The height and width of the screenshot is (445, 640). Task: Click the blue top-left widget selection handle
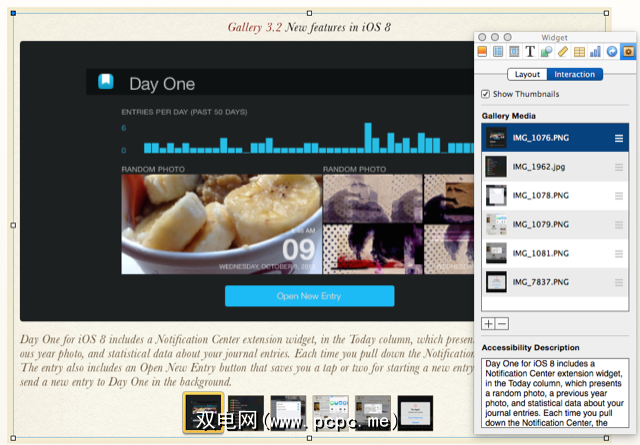13,13
